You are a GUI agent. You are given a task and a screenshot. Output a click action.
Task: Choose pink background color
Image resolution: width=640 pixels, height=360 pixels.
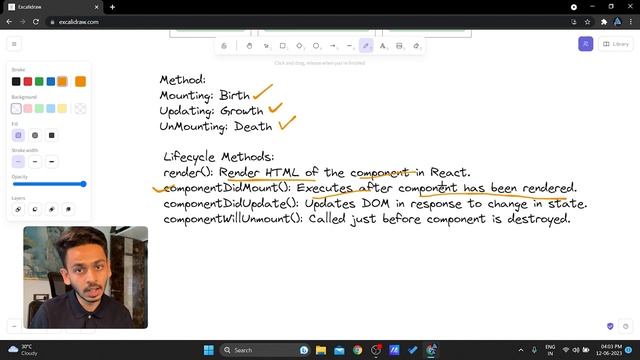(28, 109)
